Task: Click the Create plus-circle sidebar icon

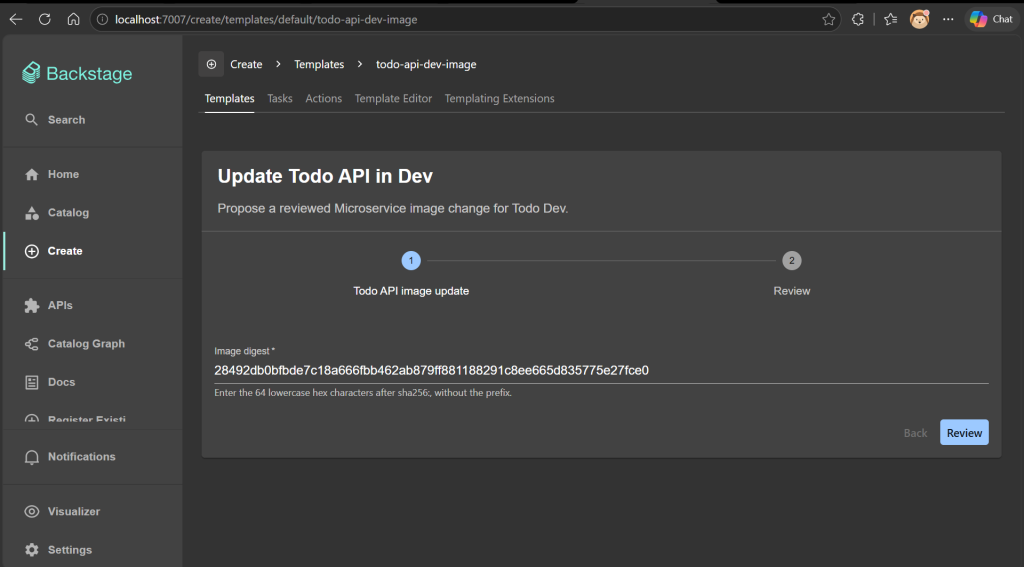Action: (x=31, y=251)
